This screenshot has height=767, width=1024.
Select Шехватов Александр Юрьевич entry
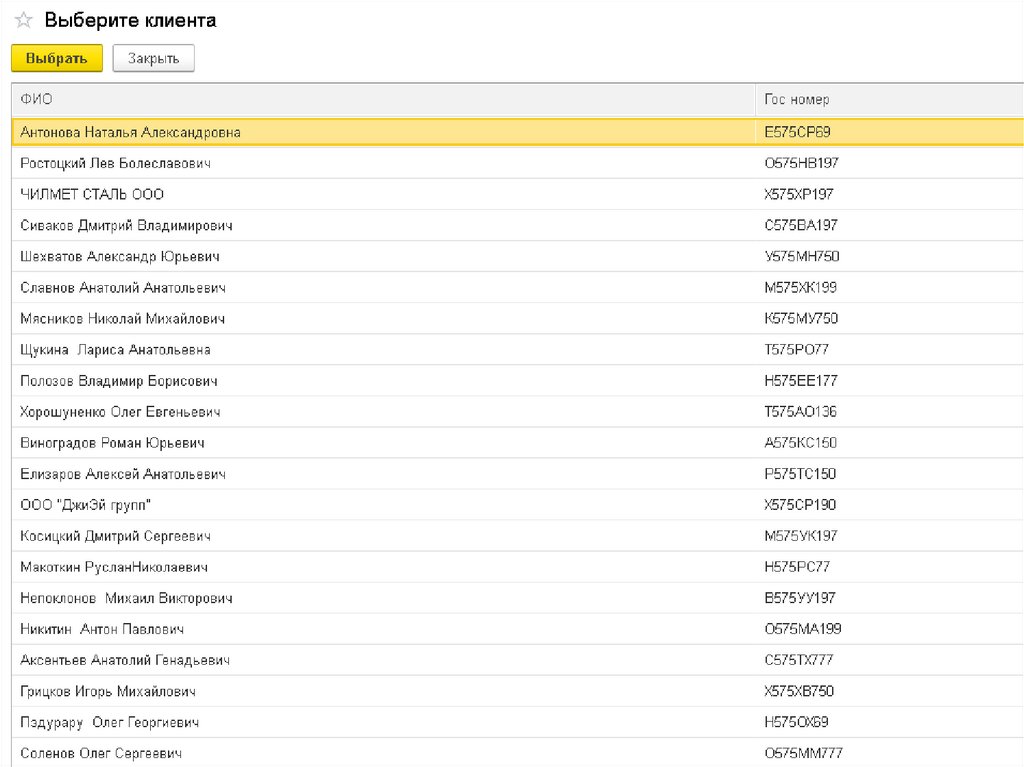pos(119,256)
